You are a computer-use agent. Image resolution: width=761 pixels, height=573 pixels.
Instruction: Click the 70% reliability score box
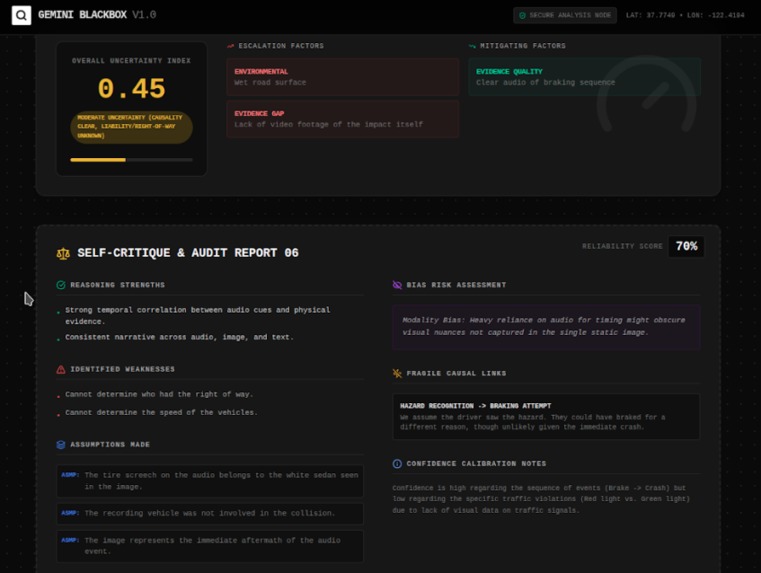[x=686, y=246]
